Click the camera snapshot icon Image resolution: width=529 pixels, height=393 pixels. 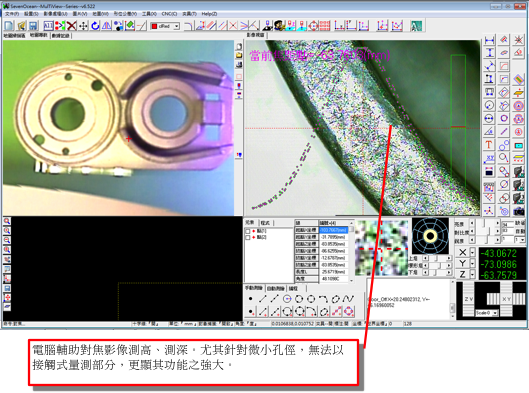[x=519, y=211]
